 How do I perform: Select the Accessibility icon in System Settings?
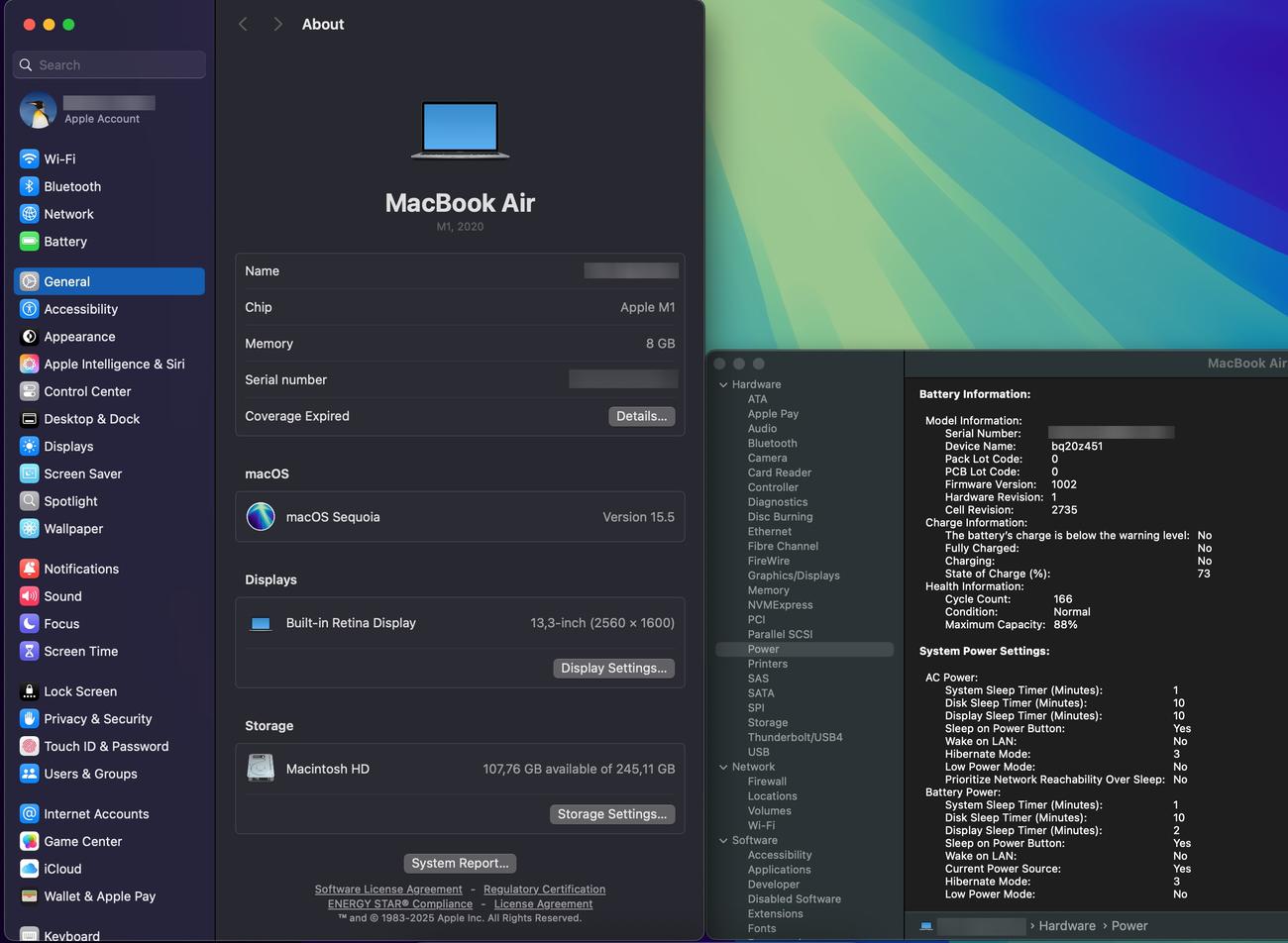tap(30, 309)
